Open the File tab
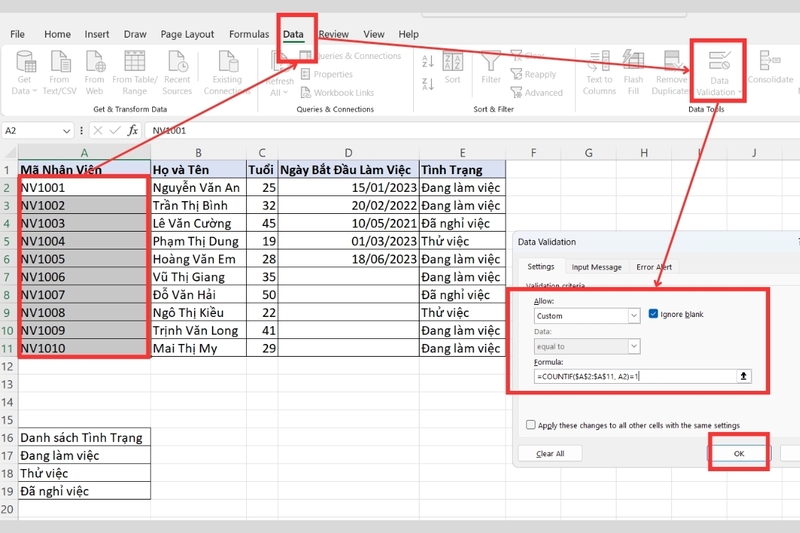This screenshot has height=533, width=800. pyautogui.click(x=17, y=34)
